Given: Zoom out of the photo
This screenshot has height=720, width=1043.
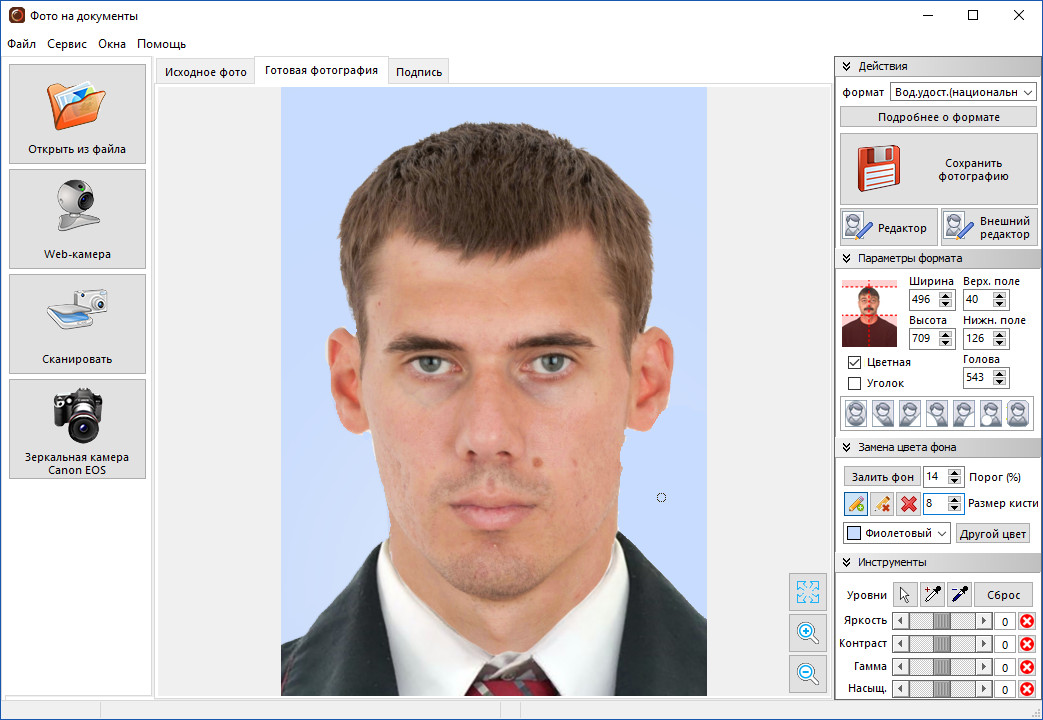Looking at the screenshot, I should [x=808, y=673].
